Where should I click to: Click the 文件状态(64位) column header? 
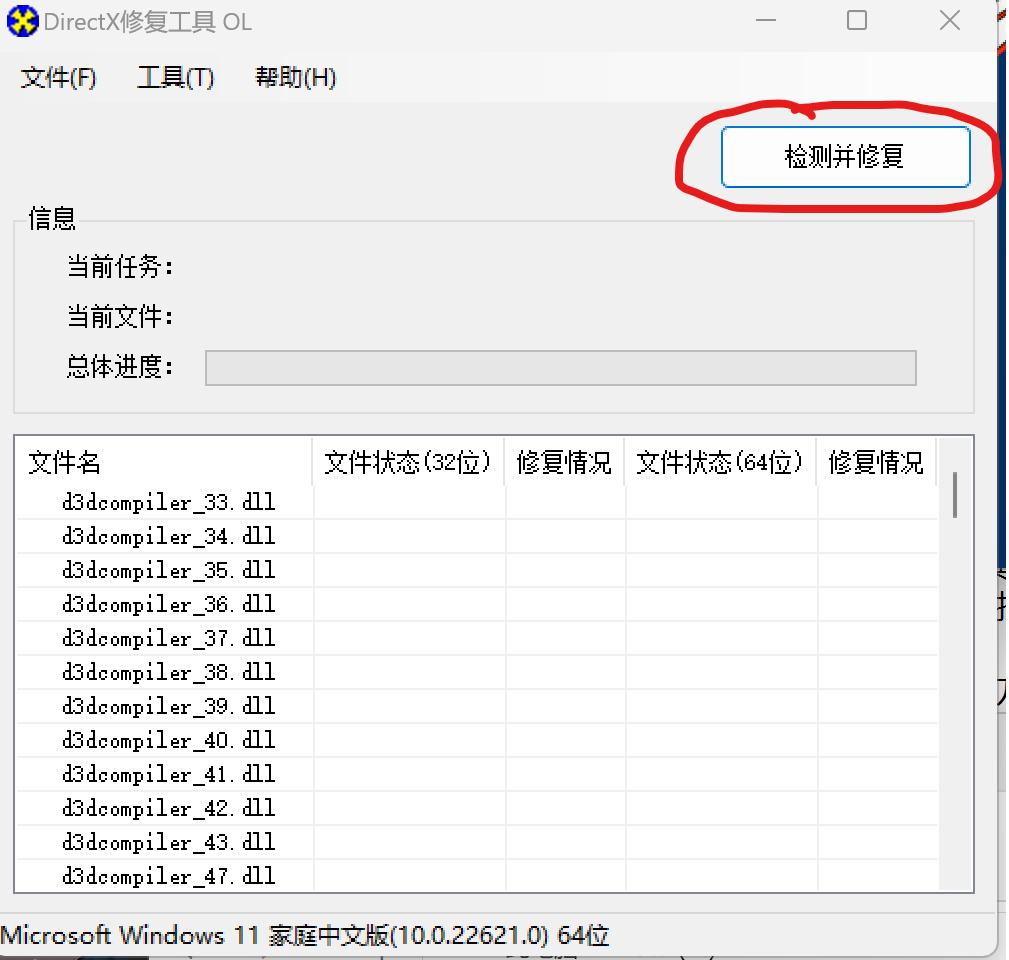click(x=720, y=462)
